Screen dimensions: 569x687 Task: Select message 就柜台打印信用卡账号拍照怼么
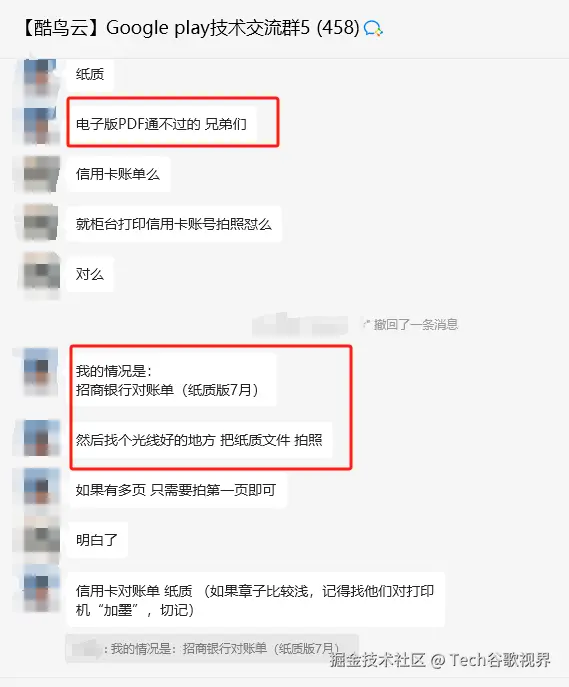click(173, 224)
